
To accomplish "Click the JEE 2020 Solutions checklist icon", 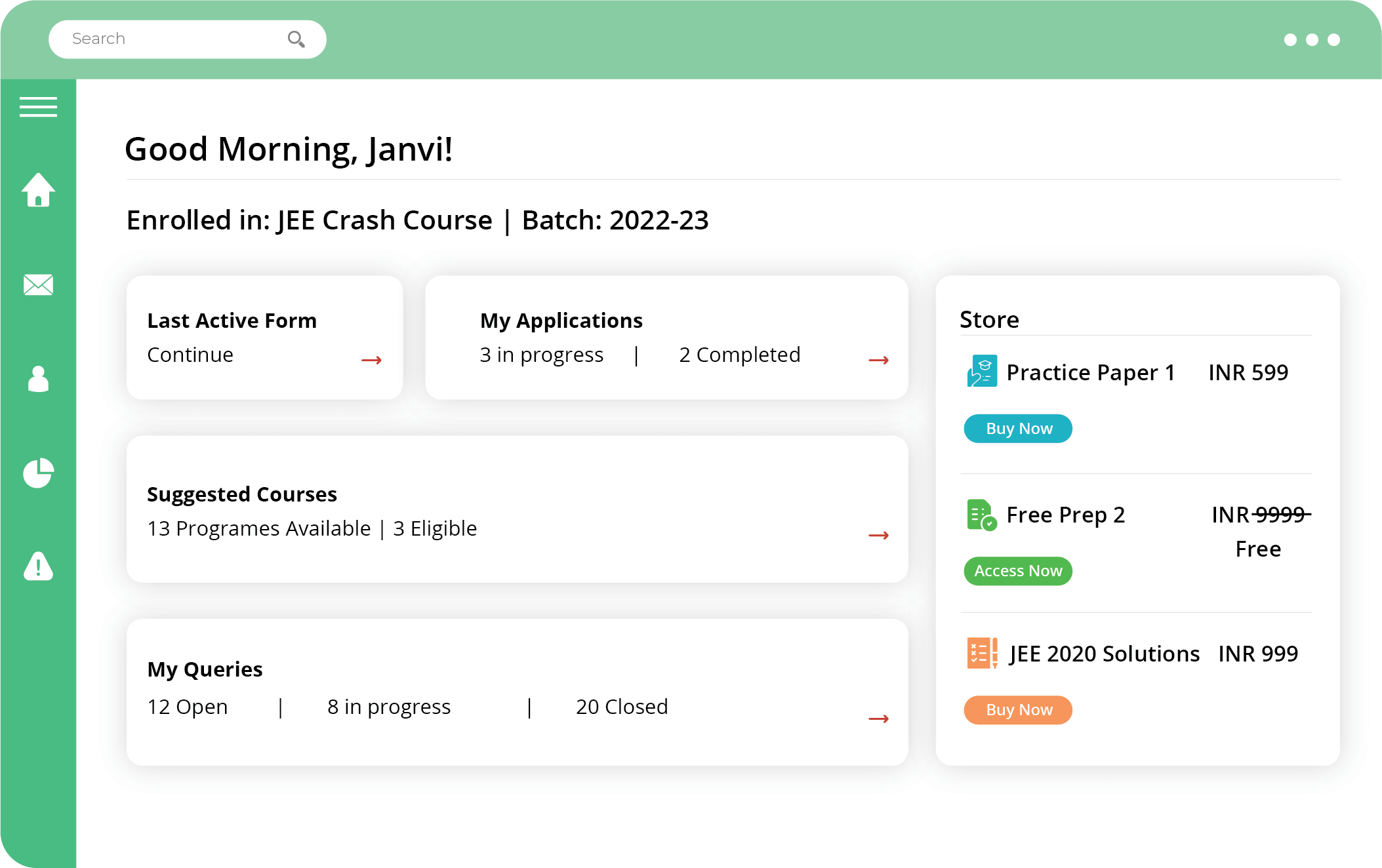I will (x=982, y=653).
